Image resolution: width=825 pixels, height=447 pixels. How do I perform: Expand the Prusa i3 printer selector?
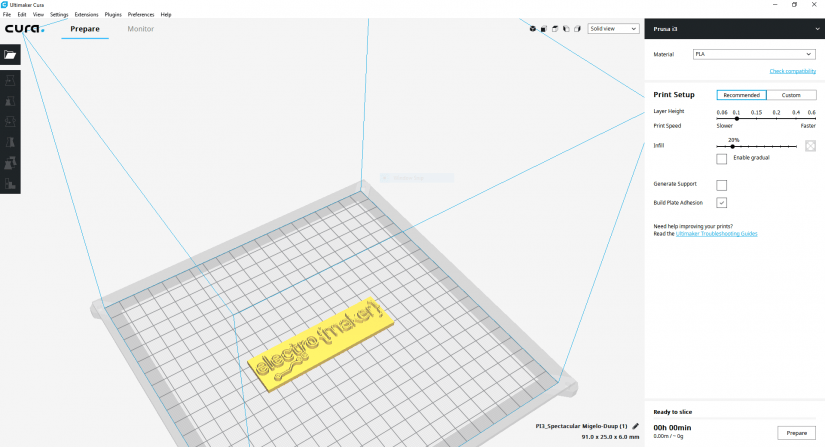coord(735,29)
